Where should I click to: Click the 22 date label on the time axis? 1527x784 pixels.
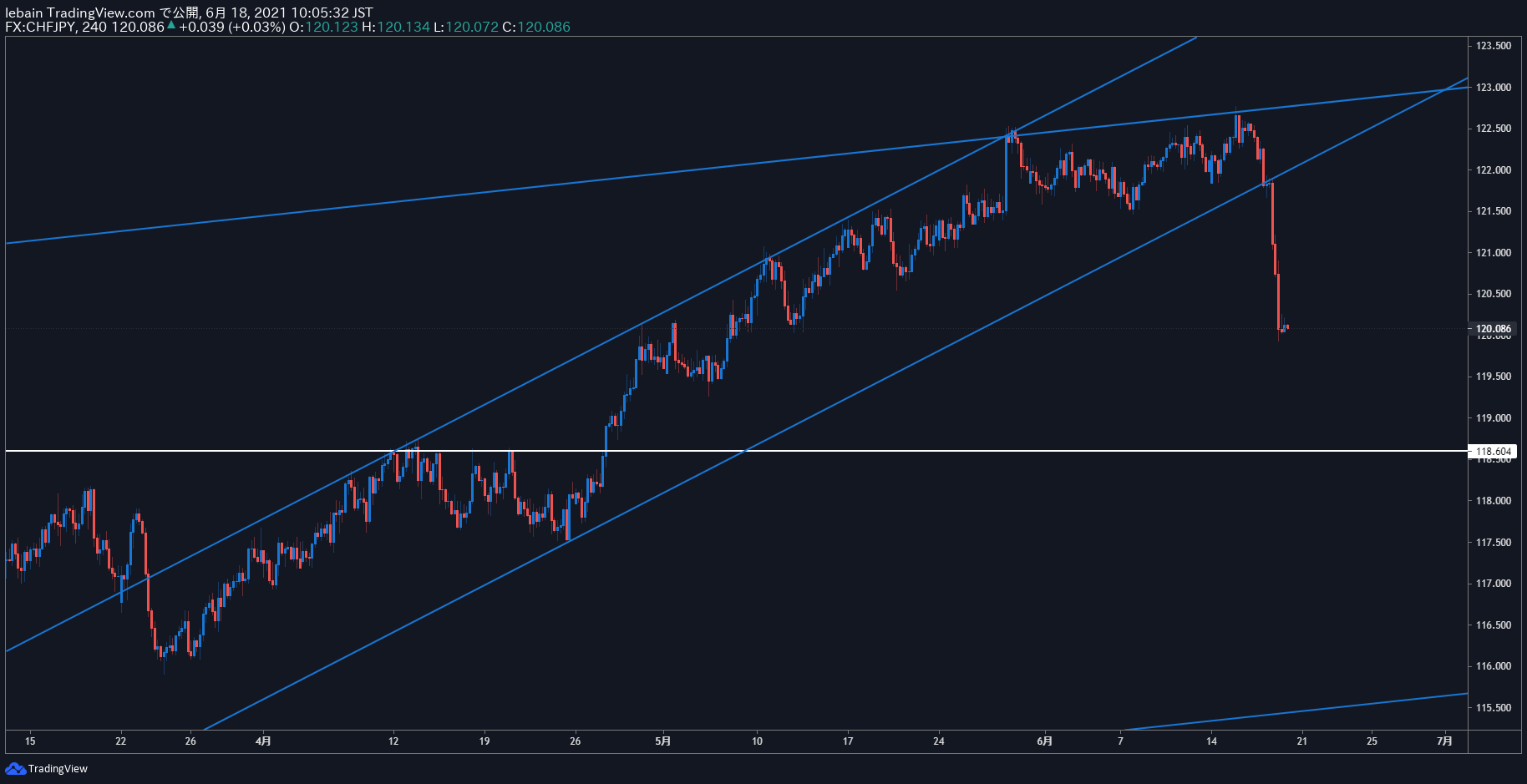point(121,741)
